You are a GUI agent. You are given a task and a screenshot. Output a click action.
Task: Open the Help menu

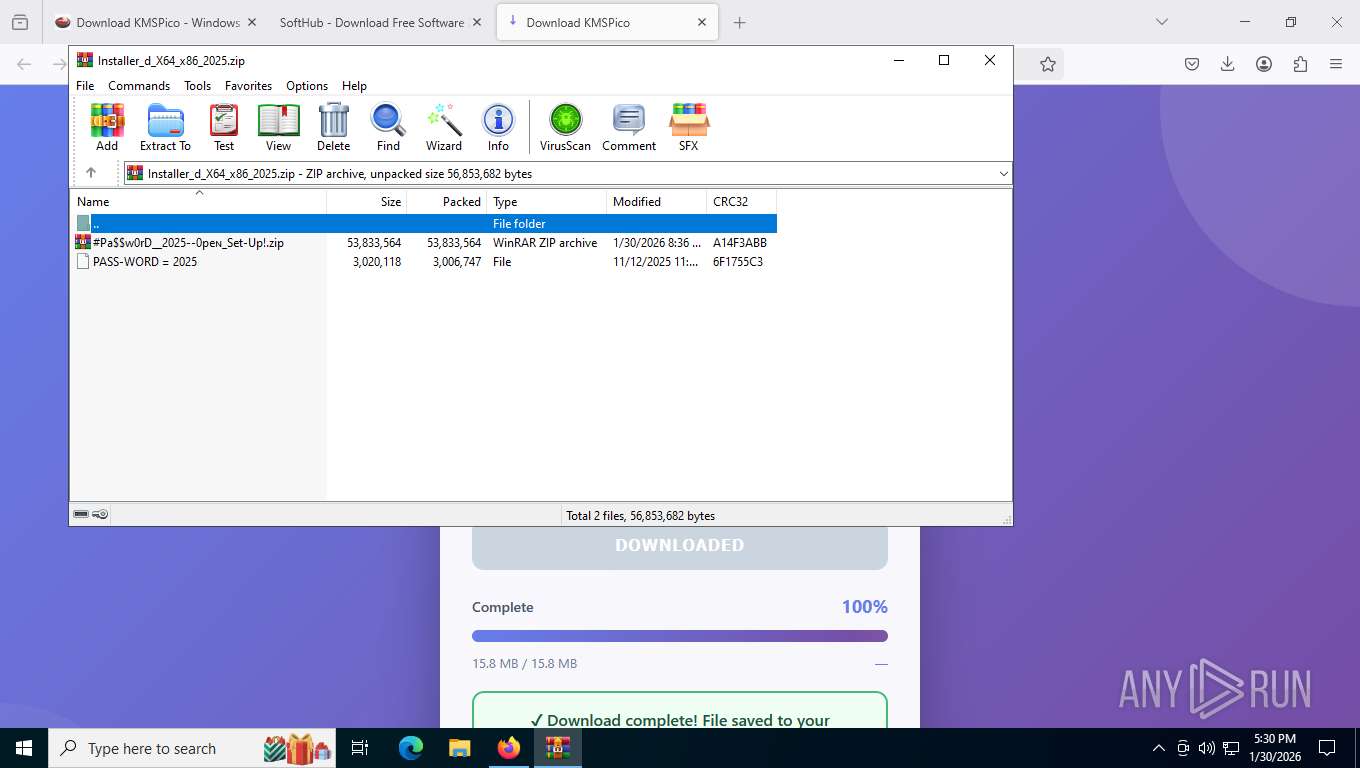[x=354, y=86]
